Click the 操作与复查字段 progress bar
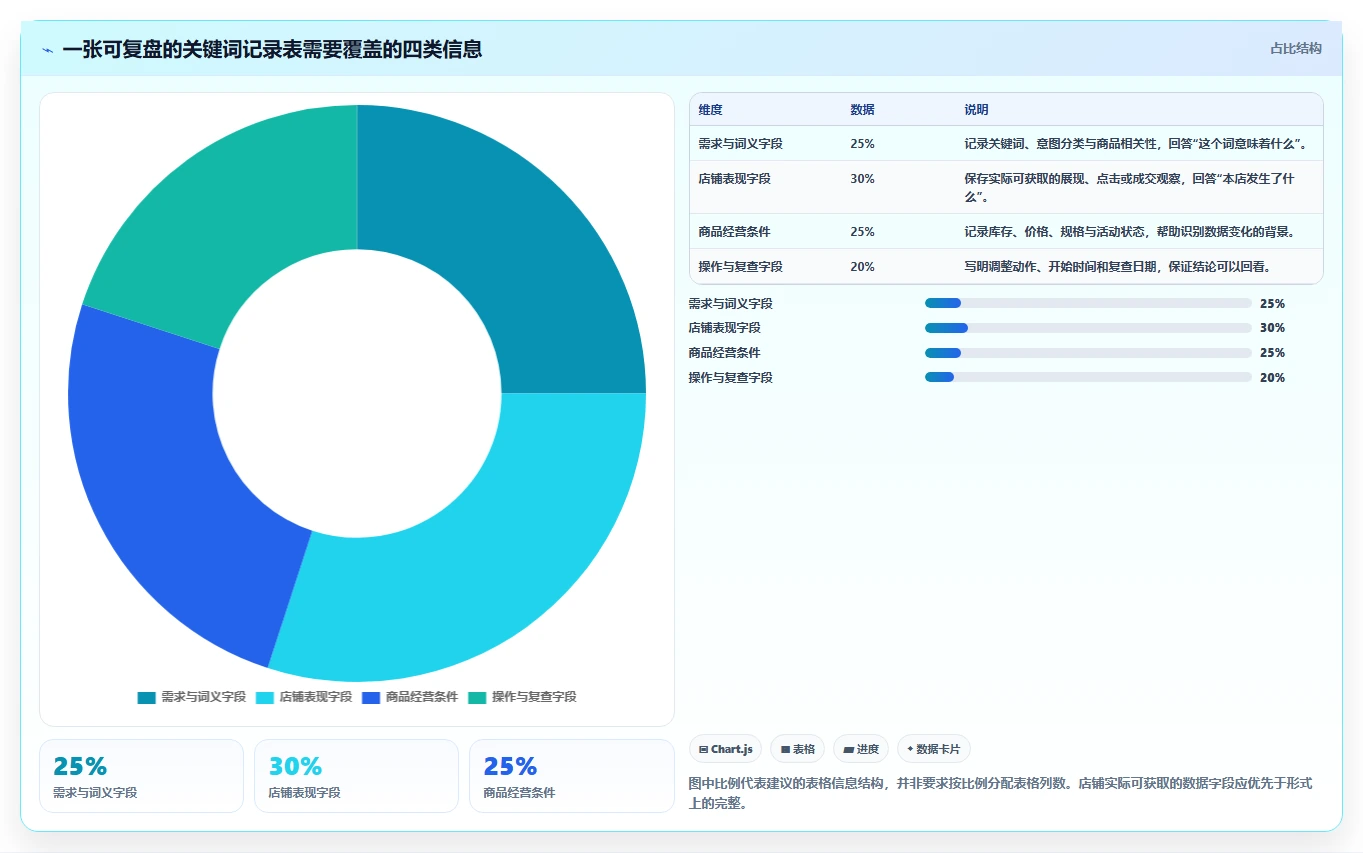The height and width of the screenshot is (853, 1363). tap(1088, 377)
